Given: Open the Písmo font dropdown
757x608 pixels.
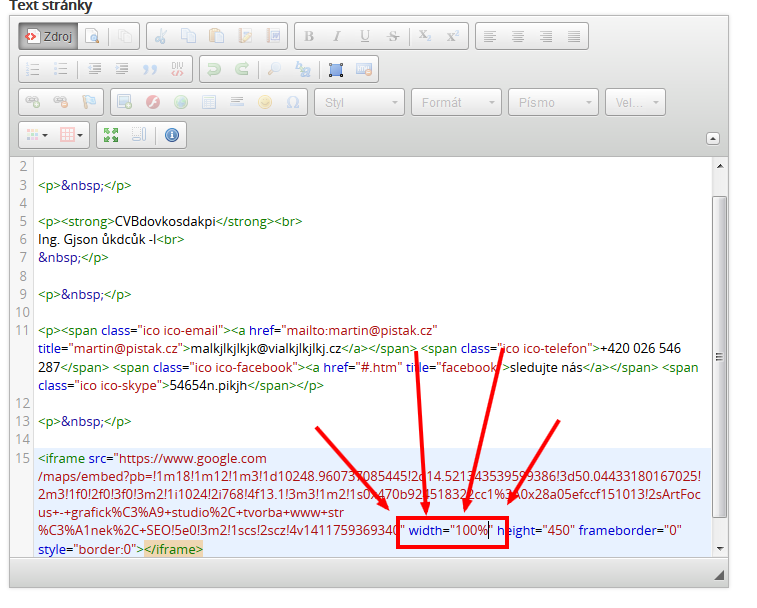Looking at the screenshot, I should click(553, 102).
